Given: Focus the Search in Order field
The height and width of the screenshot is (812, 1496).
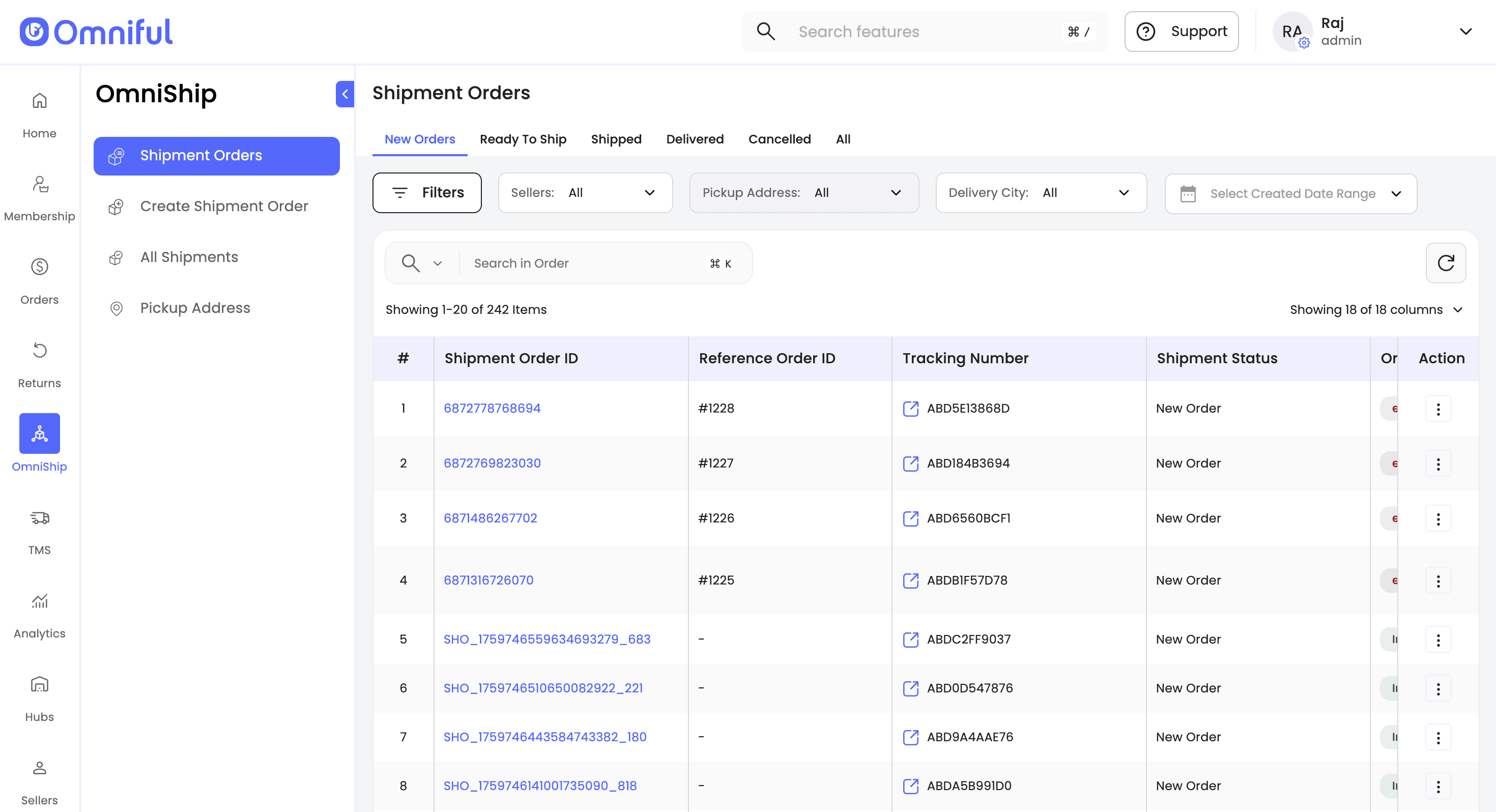Looking at the screenshot, I should [587, 263].
